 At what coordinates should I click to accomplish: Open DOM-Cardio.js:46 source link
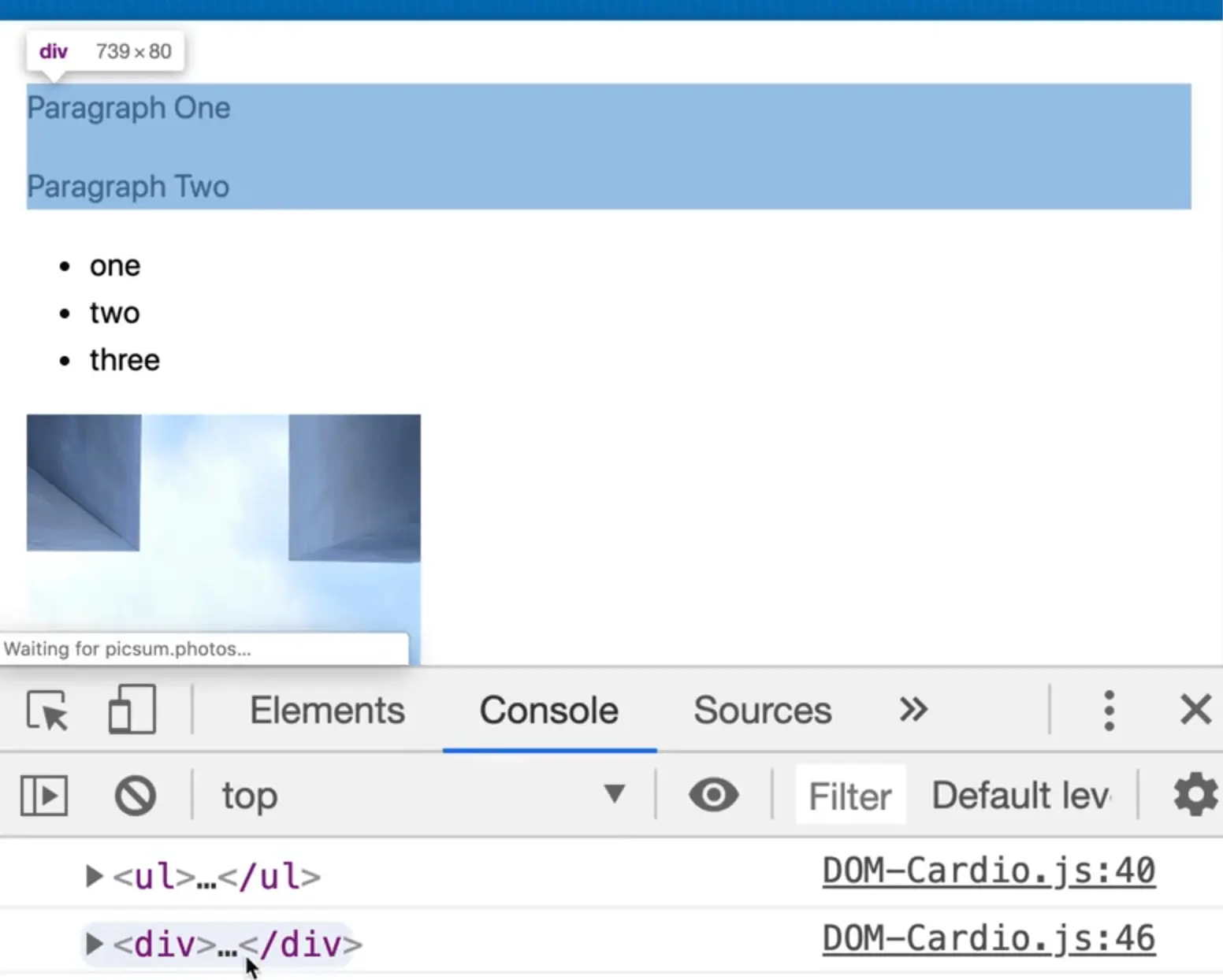click(x=988, y=939)
